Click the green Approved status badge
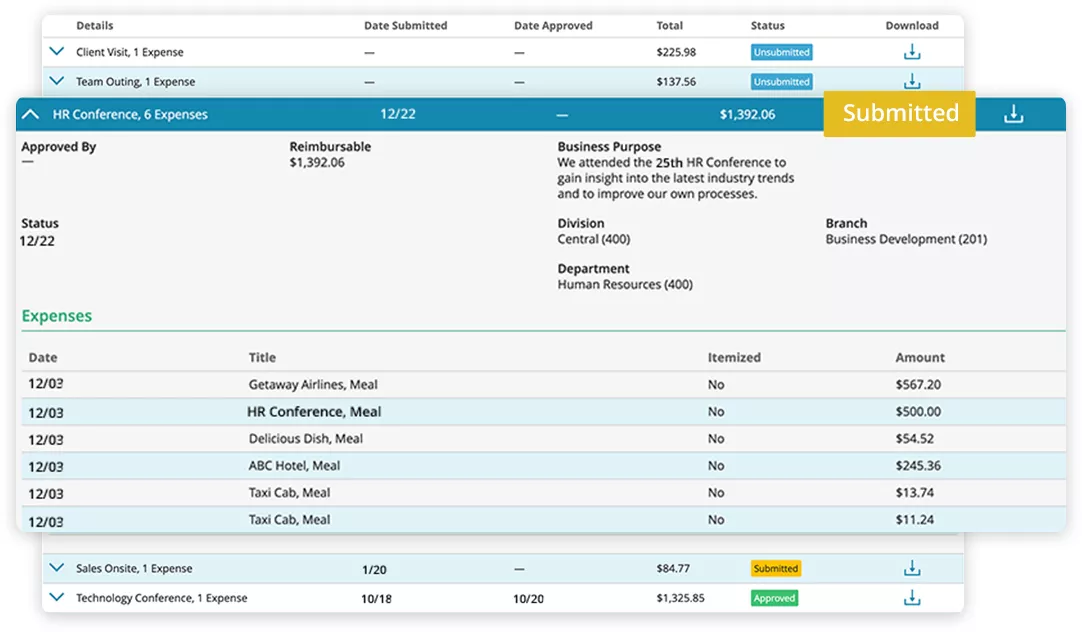This screenshot has height=632, width=1082. pos(774,598)
